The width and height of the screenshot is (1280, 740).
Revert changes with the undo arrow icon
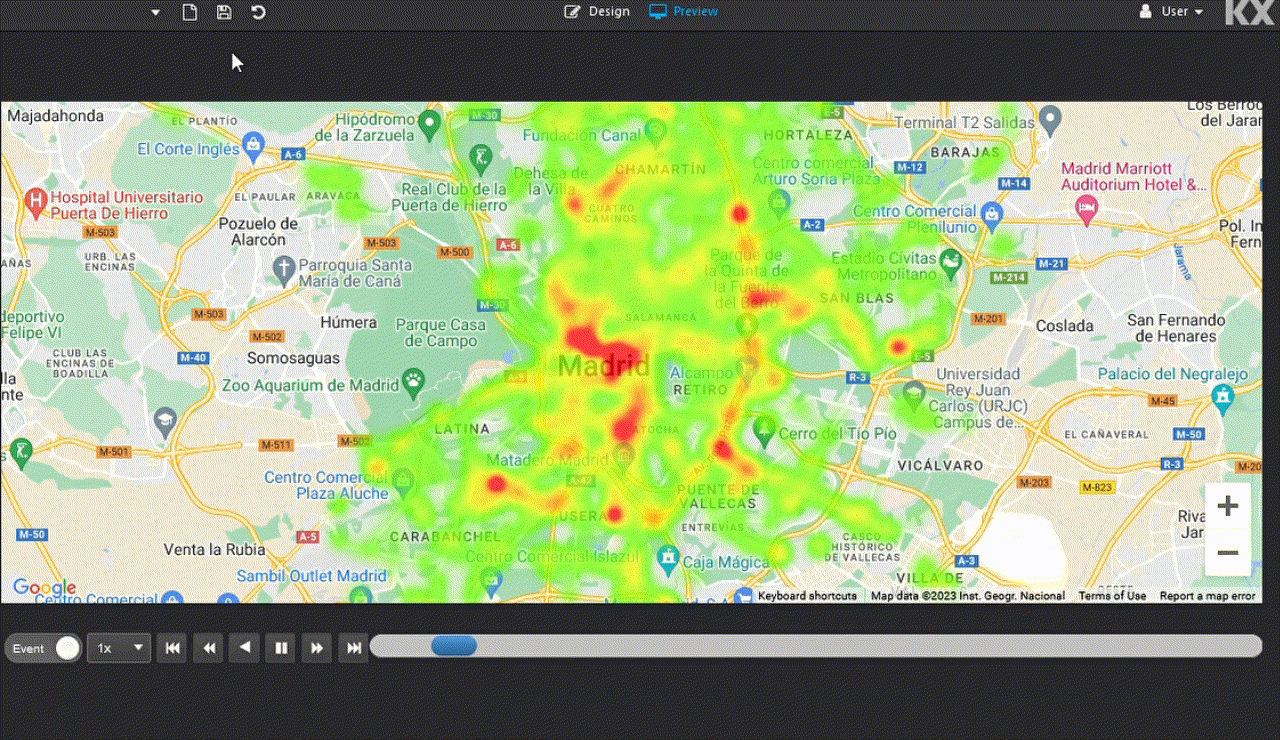tap(258, 12)
